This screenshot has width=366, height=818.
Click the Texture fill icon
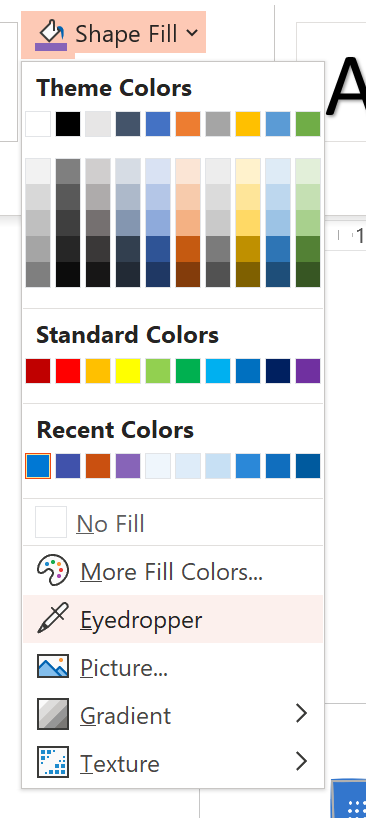pyautogui.click(x=53, y=762)
